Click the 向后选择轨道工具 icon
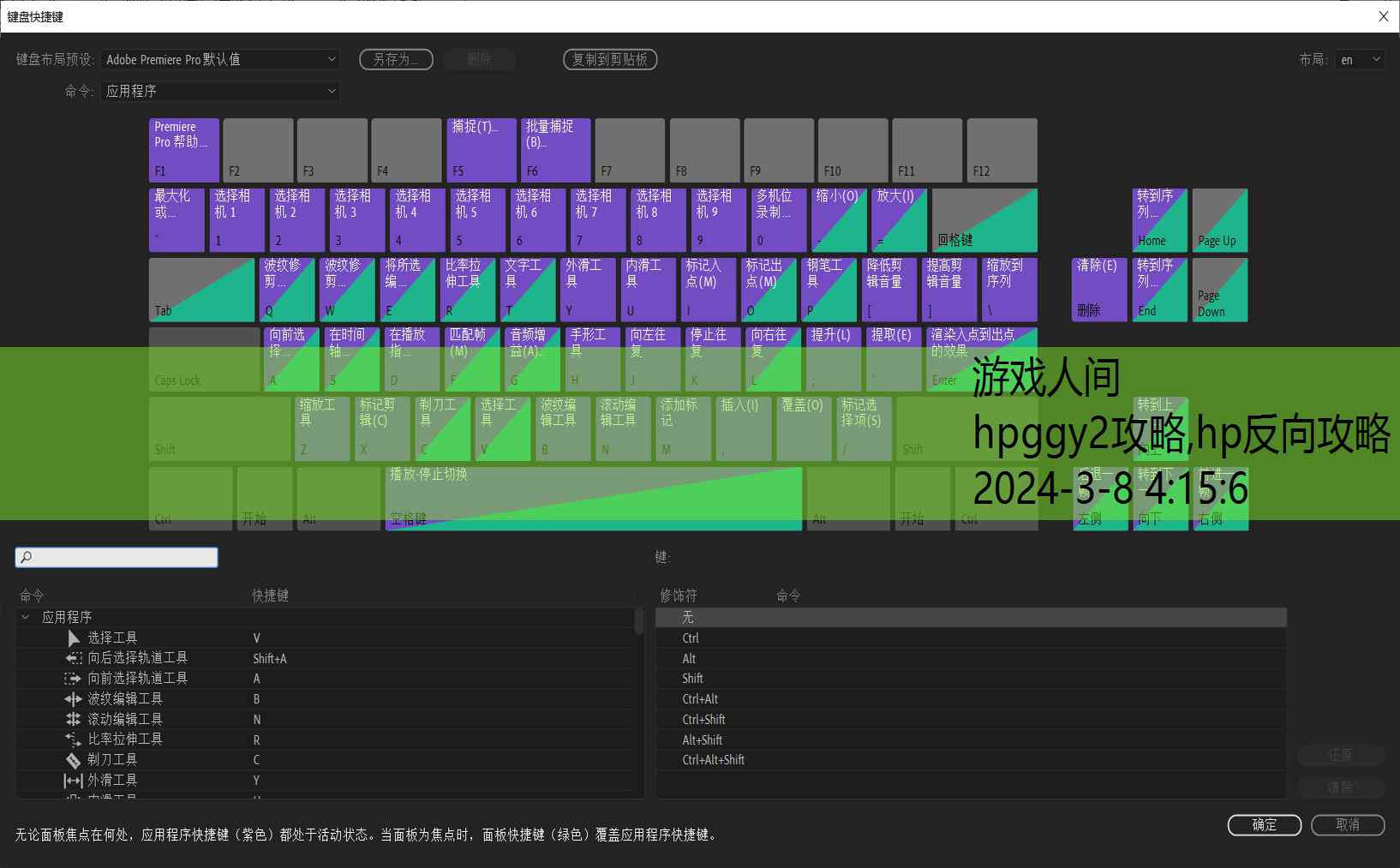This screenshot has width=1400, height=868. pyautogui.click(x=73, y=658)
